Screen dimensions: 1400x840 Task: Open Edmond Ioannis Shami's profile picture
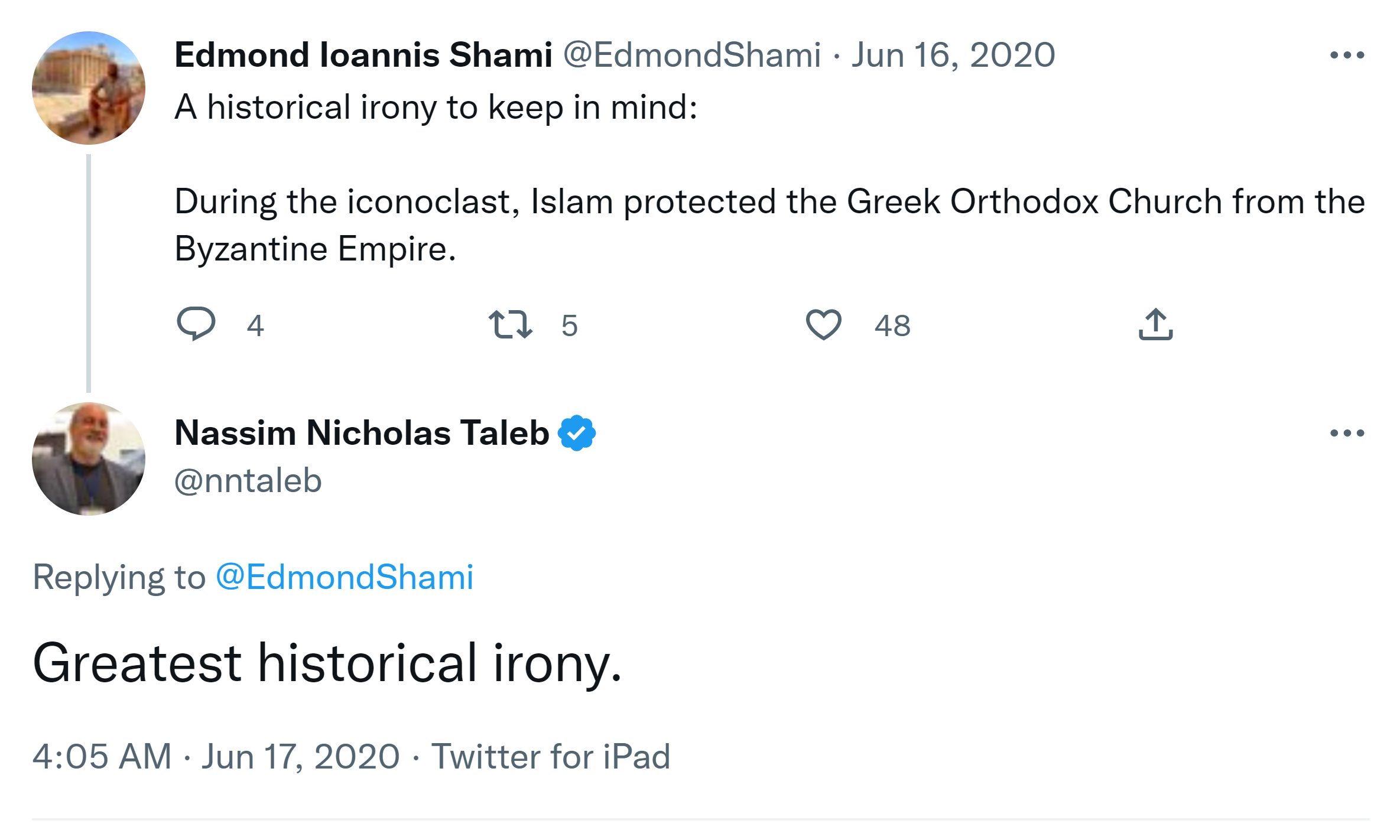pyautogui.click(x=89, y=88)
